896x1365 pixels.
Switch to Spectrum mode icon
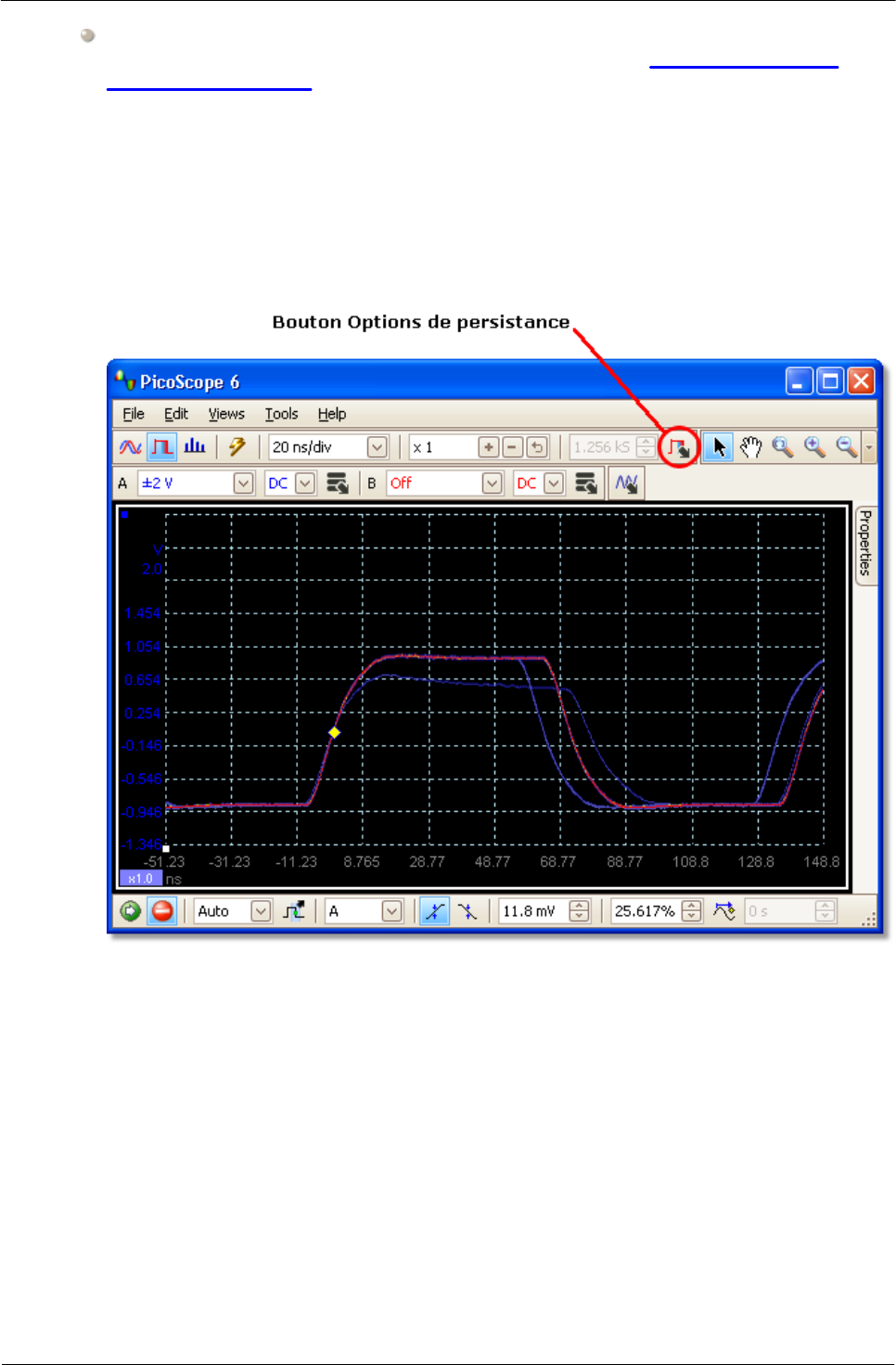[x=195, y=447]
